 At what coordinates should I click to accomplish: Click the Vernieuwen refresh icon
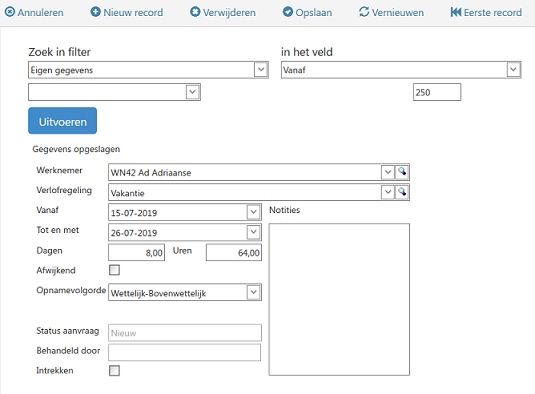(364, 12)
